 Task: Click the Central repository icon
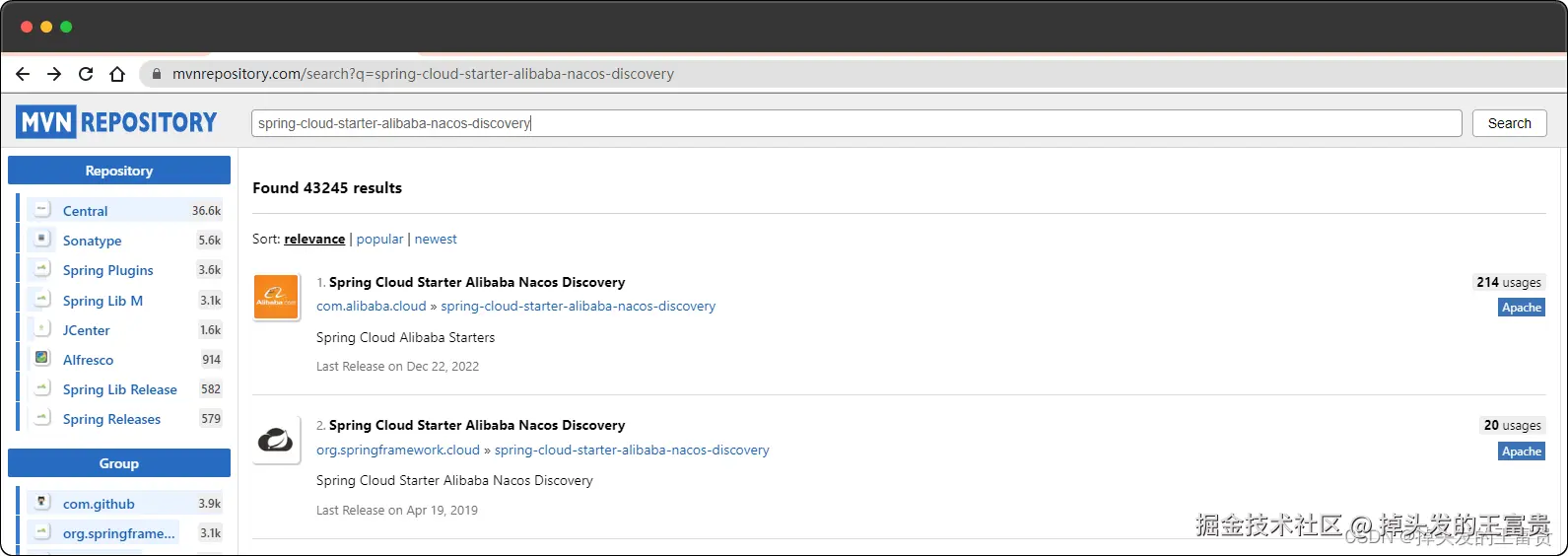click(41, 210)
